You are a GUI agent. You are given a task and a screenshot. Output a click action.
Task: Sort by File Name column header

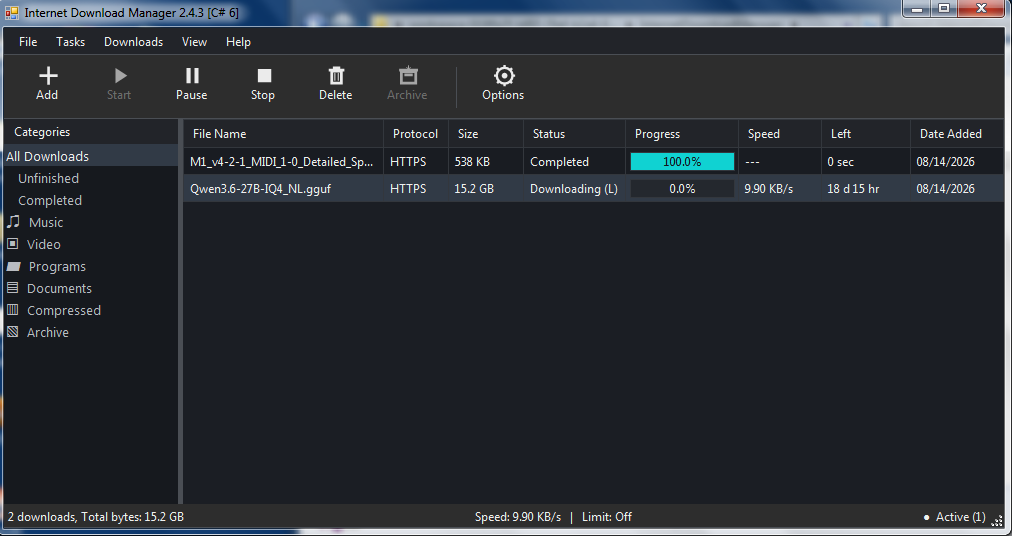pyautogui.click(x=283, y=134)
